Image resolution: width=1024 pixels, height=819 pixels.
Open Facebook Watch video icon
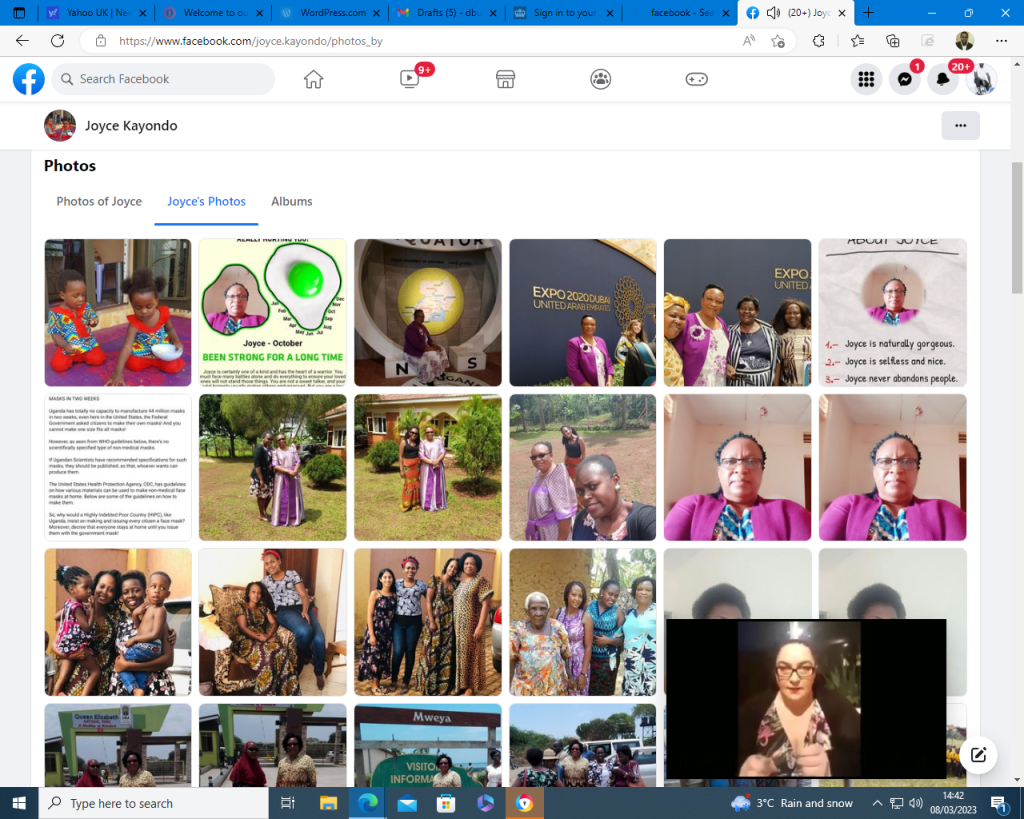coord(409,79)
